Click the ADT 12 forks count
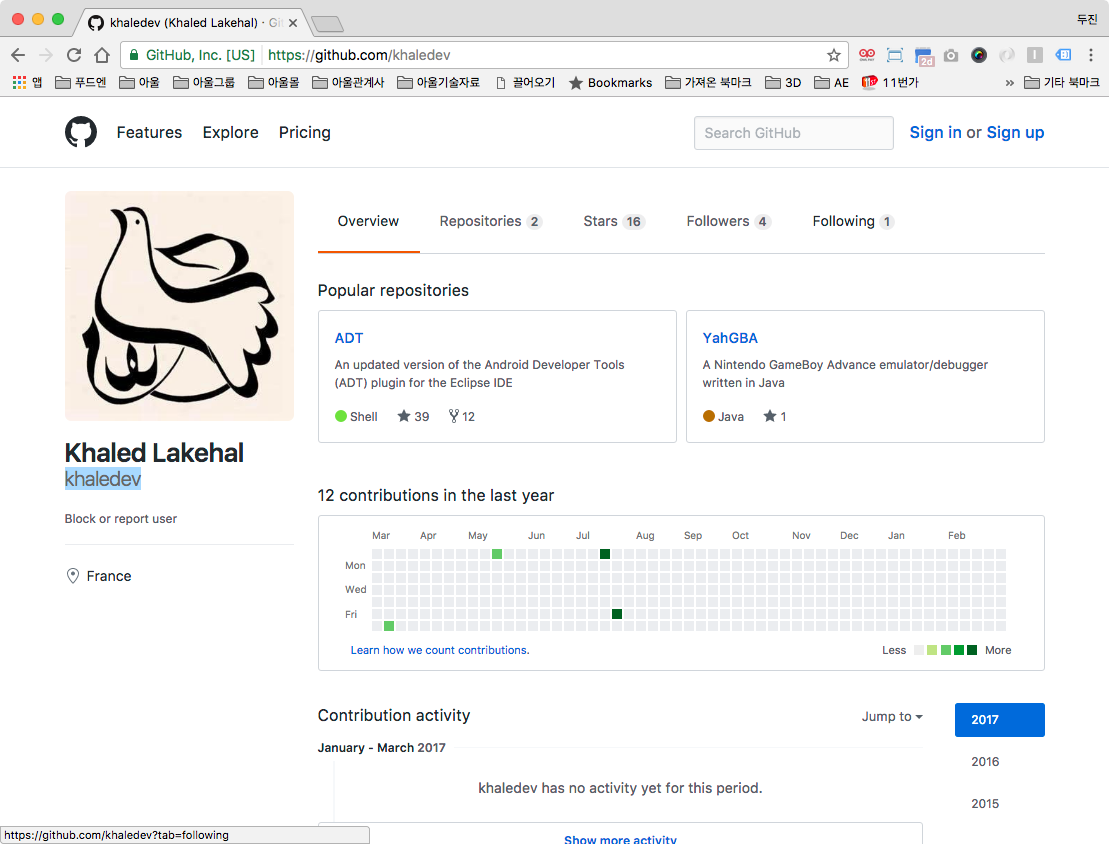1109x844 pixels. (461, 417)
